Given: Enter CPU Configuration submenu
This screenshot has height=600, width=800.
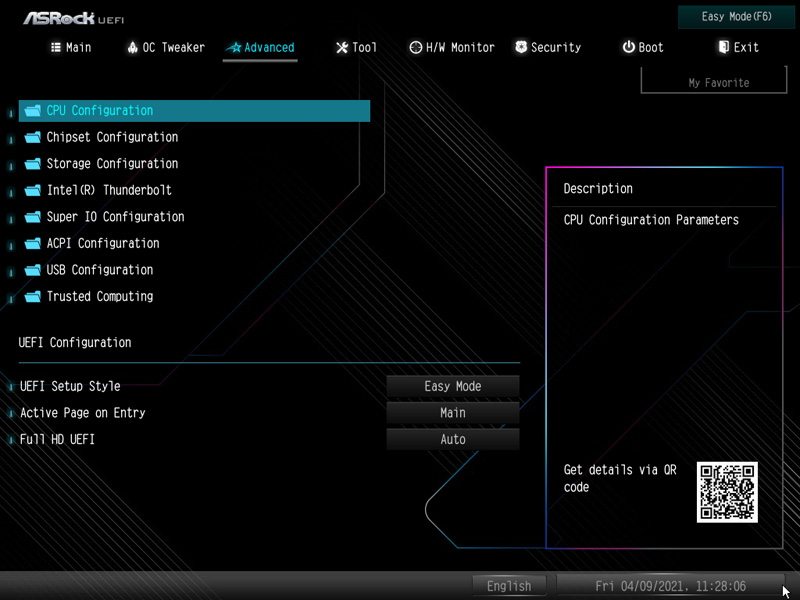Looking at the screenshot, I should click(194, 111).
